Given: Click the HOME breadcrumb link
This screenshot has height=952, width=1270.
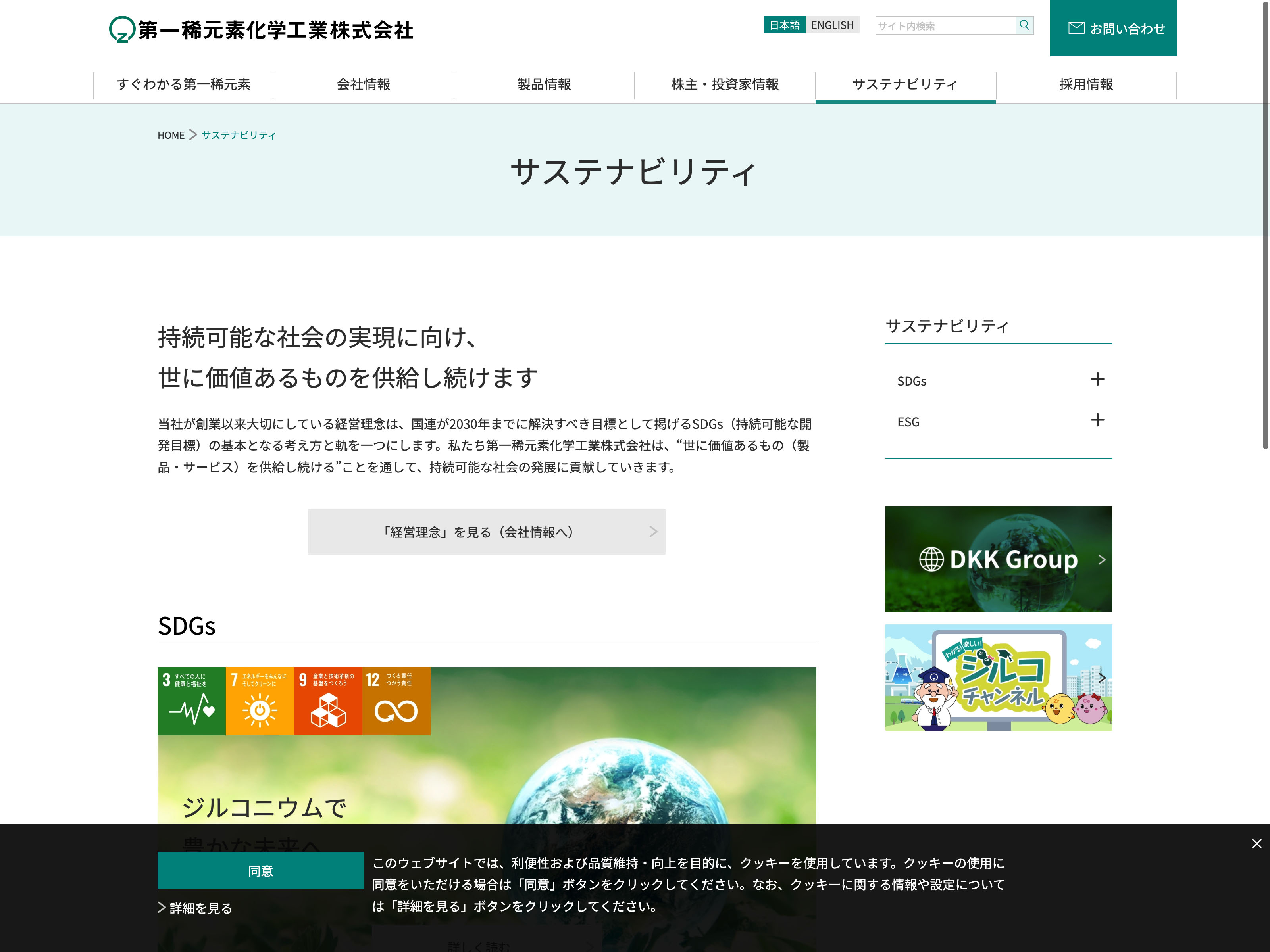Looking at the screenshot, I should 171,135.
